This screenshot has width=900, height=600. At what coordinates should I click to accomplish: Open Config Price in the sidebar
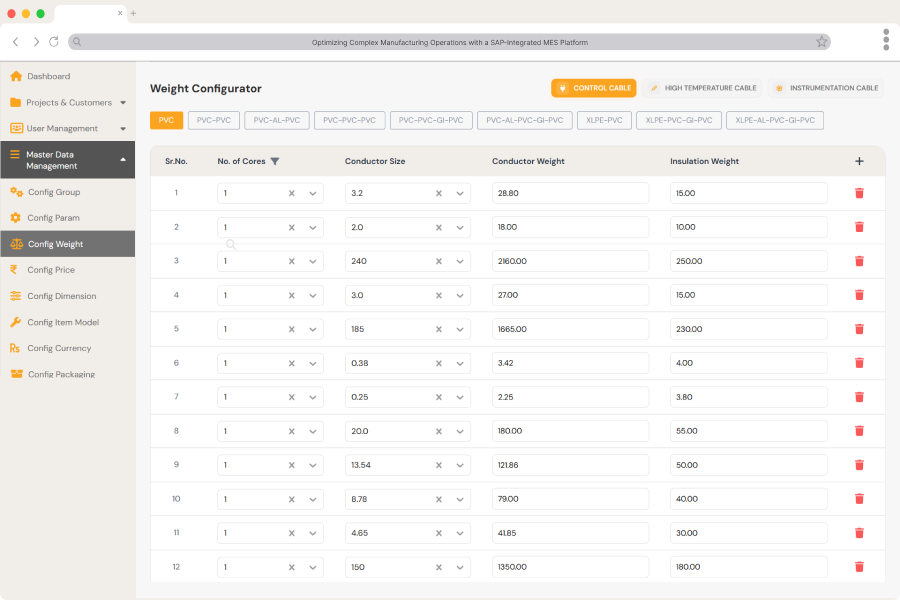pos(51,270)
